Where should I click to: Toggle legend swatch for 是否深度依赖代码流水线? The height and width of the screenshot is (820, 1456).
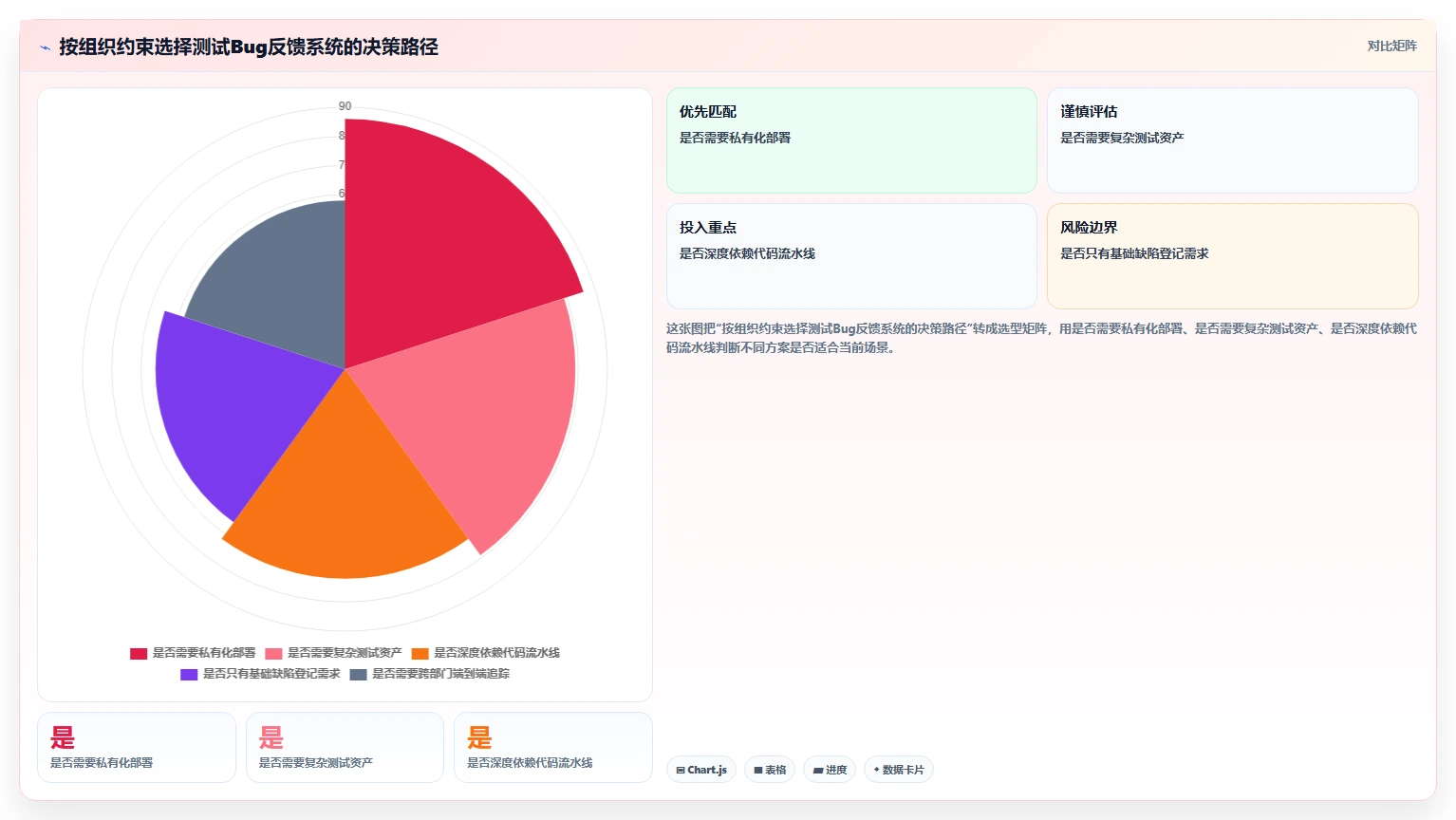420,653
